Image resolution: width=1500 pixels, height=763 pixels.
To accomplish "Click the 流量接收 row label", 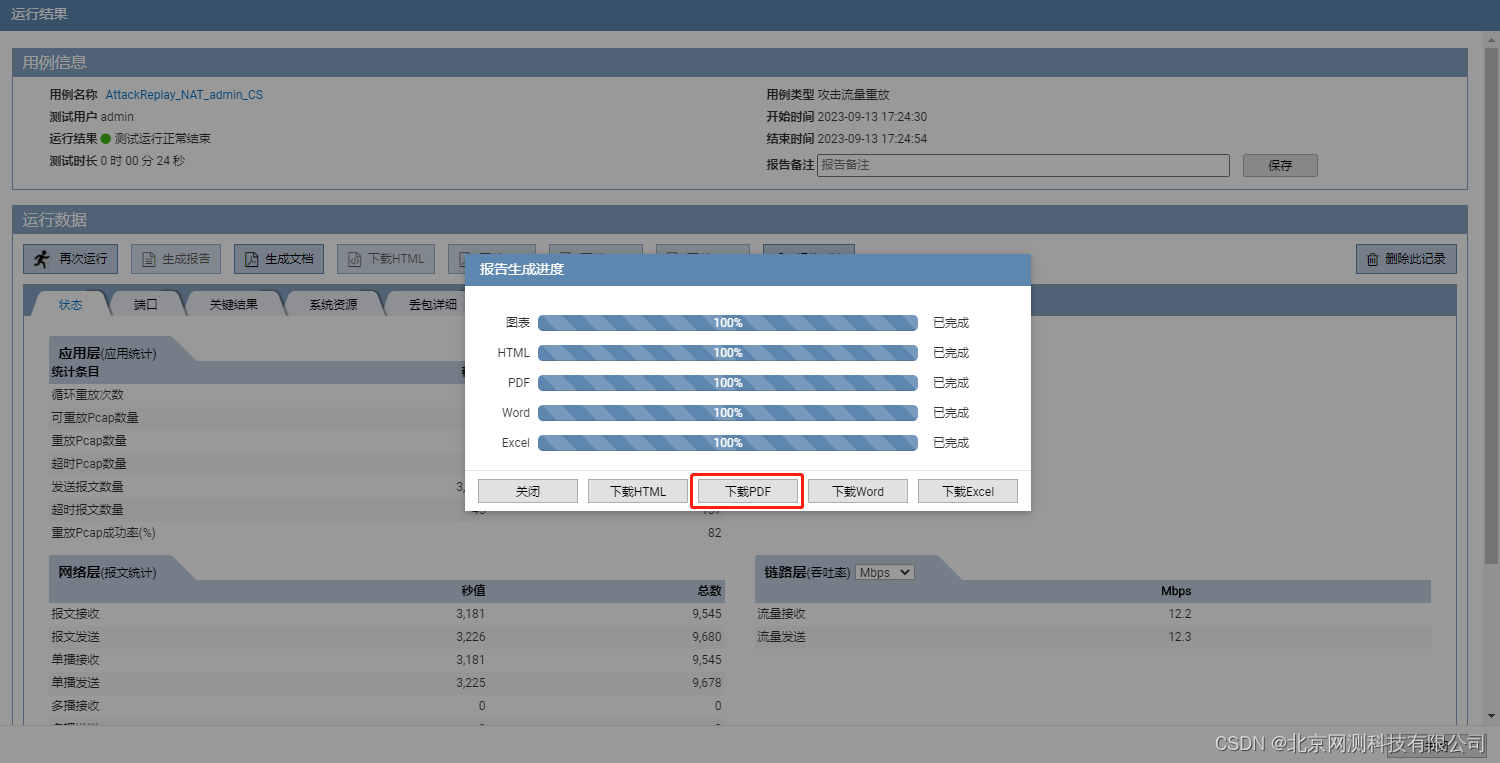I will (x=781, y=614).
